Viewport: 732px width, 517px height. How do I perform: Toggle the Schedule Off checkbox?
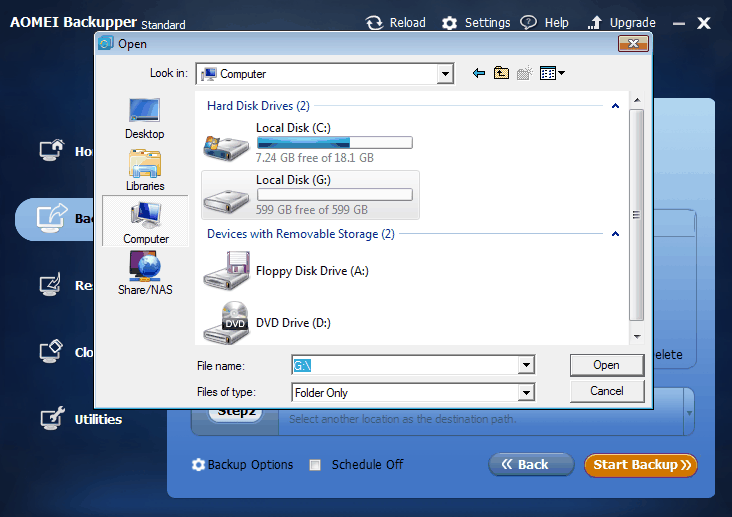click(x=315, y=465)
